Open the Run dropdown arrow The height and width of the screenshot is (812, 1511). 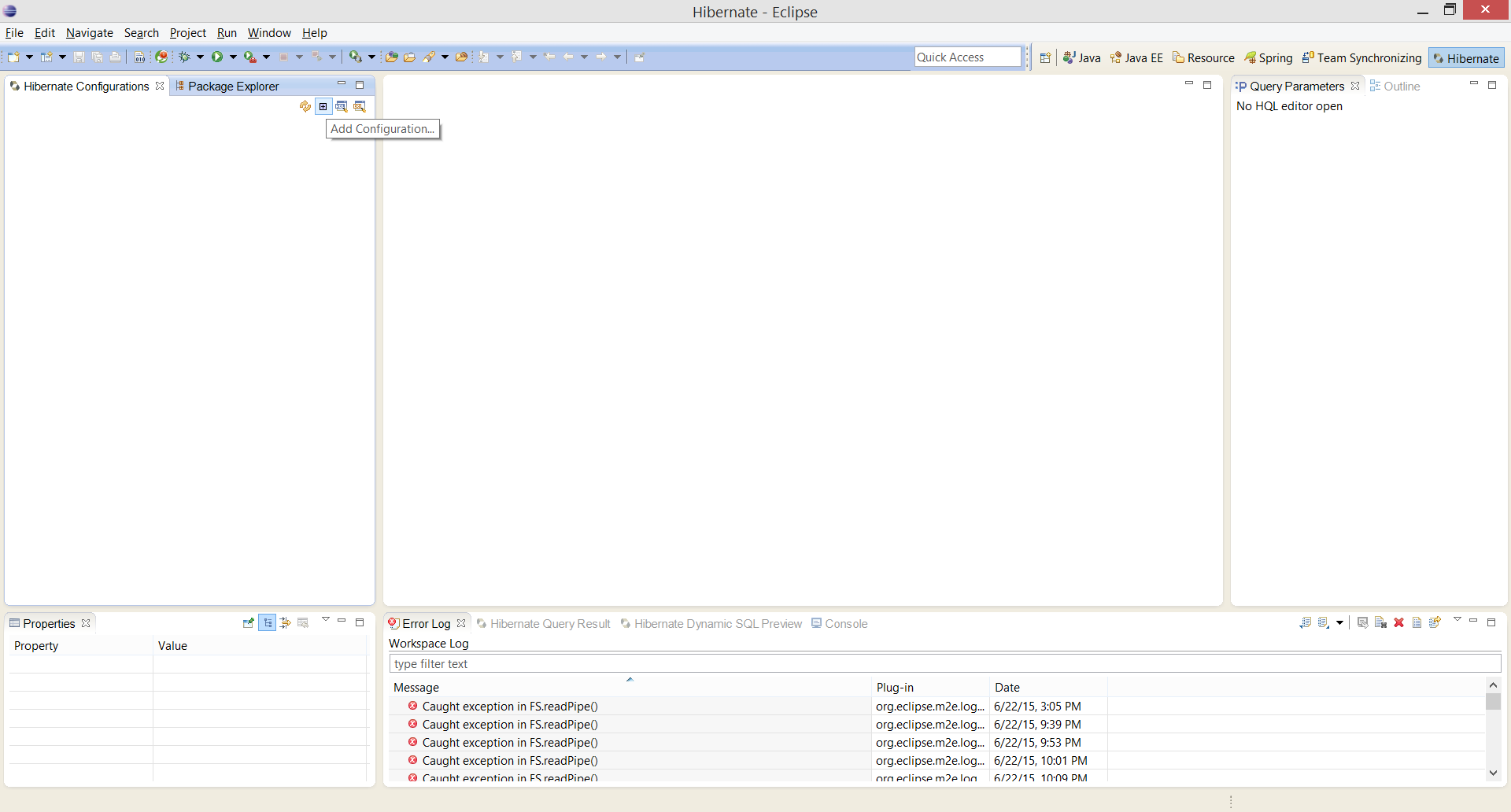pyautogui.click(x=233, y=57)
